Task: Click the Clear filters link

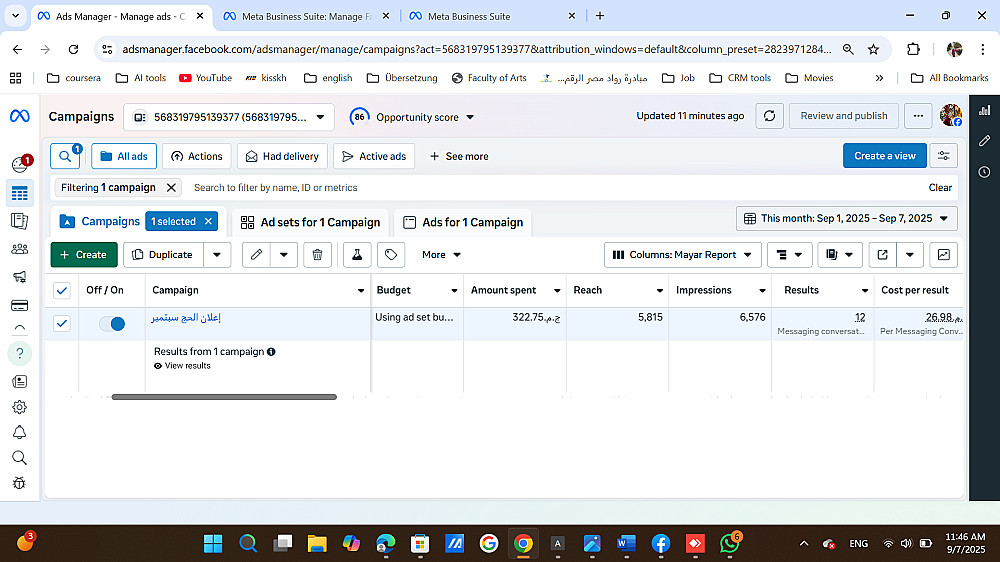Action: pos(939,188)
